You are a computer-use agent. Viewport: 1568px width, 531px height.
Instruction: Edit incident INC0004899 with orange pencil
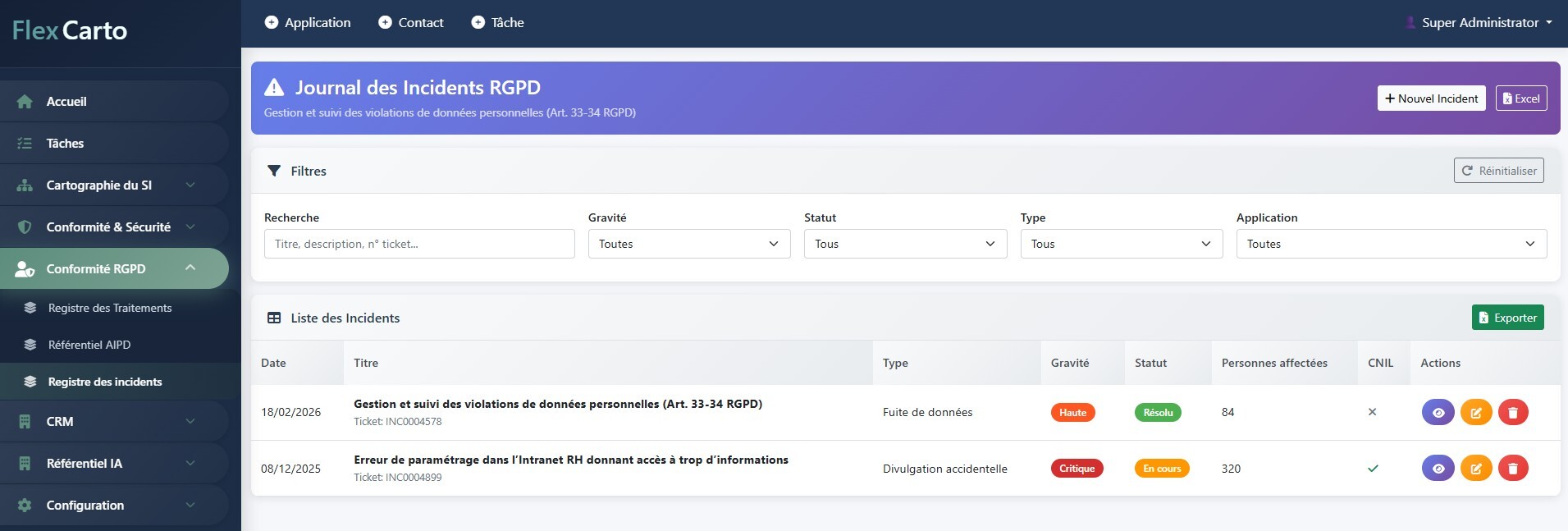click(x=1476, y=469)
